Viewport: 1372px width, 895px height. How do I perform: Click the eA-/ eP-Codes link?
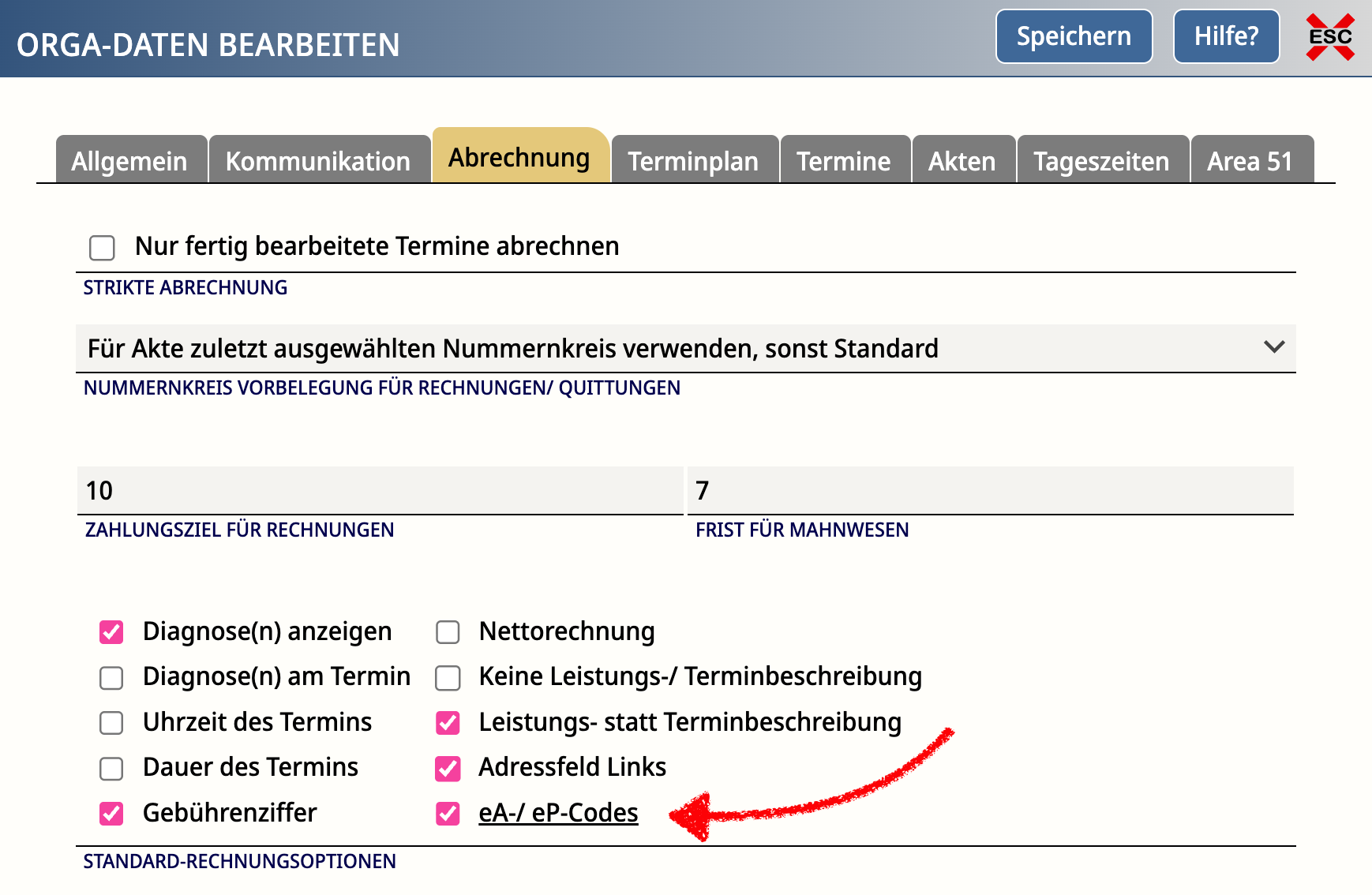coord(558,813)
